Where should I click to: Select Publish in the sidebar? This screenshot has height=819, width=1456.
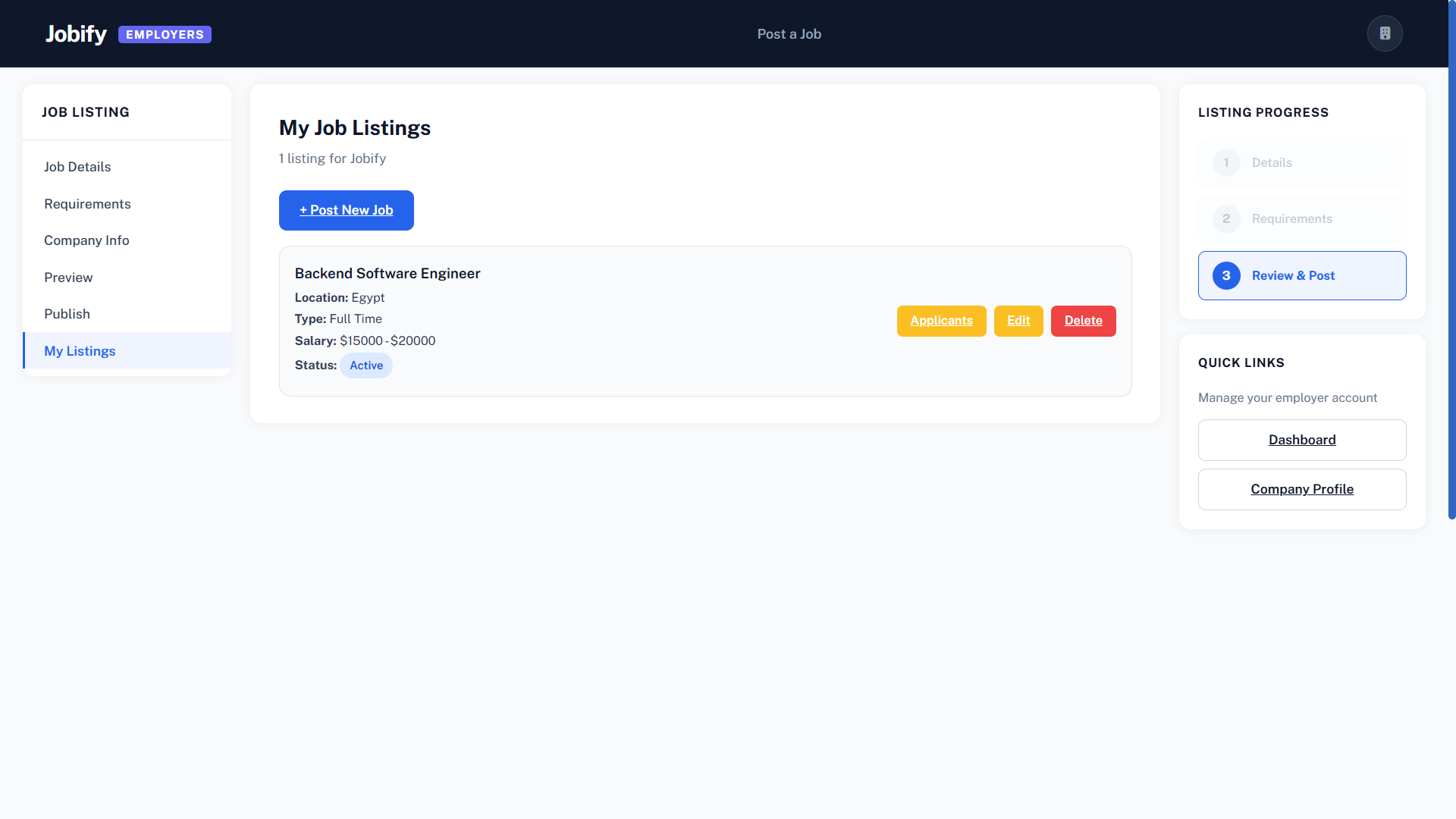[127, 314]
